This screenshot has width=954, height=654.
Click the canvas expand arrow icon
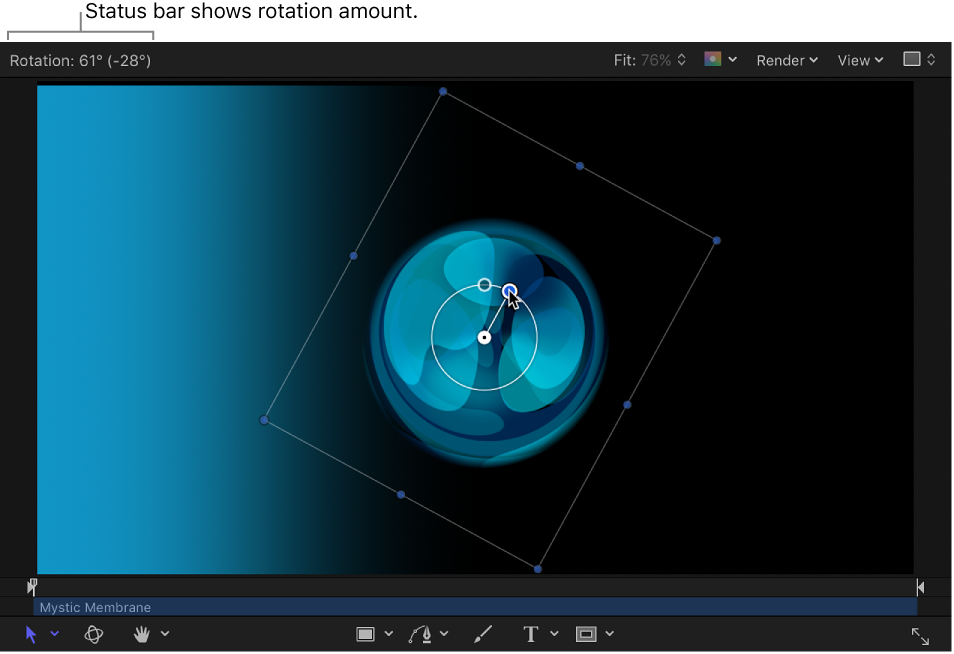[x=920, y=635]
